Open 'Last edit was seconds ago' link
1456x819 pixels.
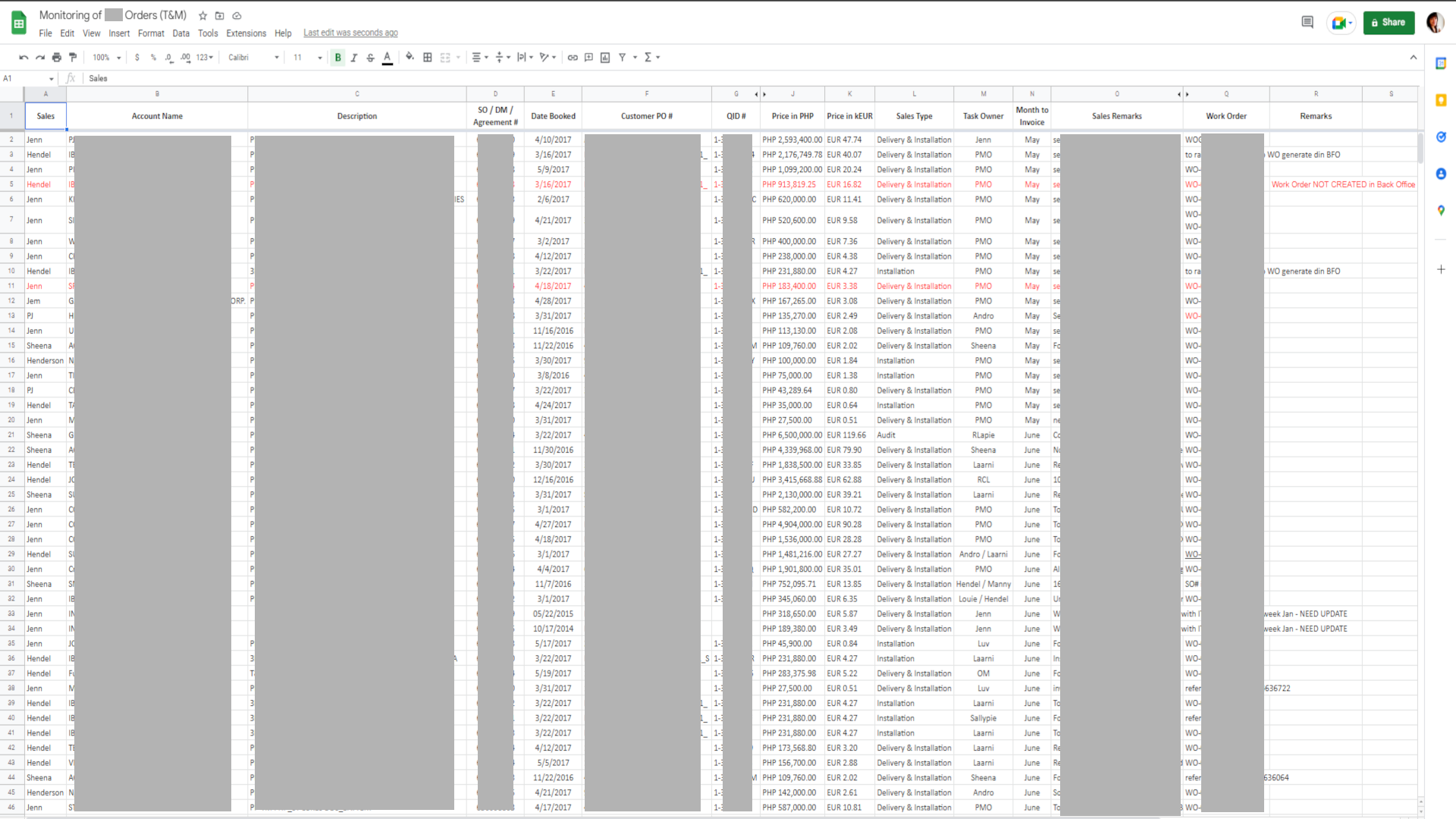click(350, 33)
